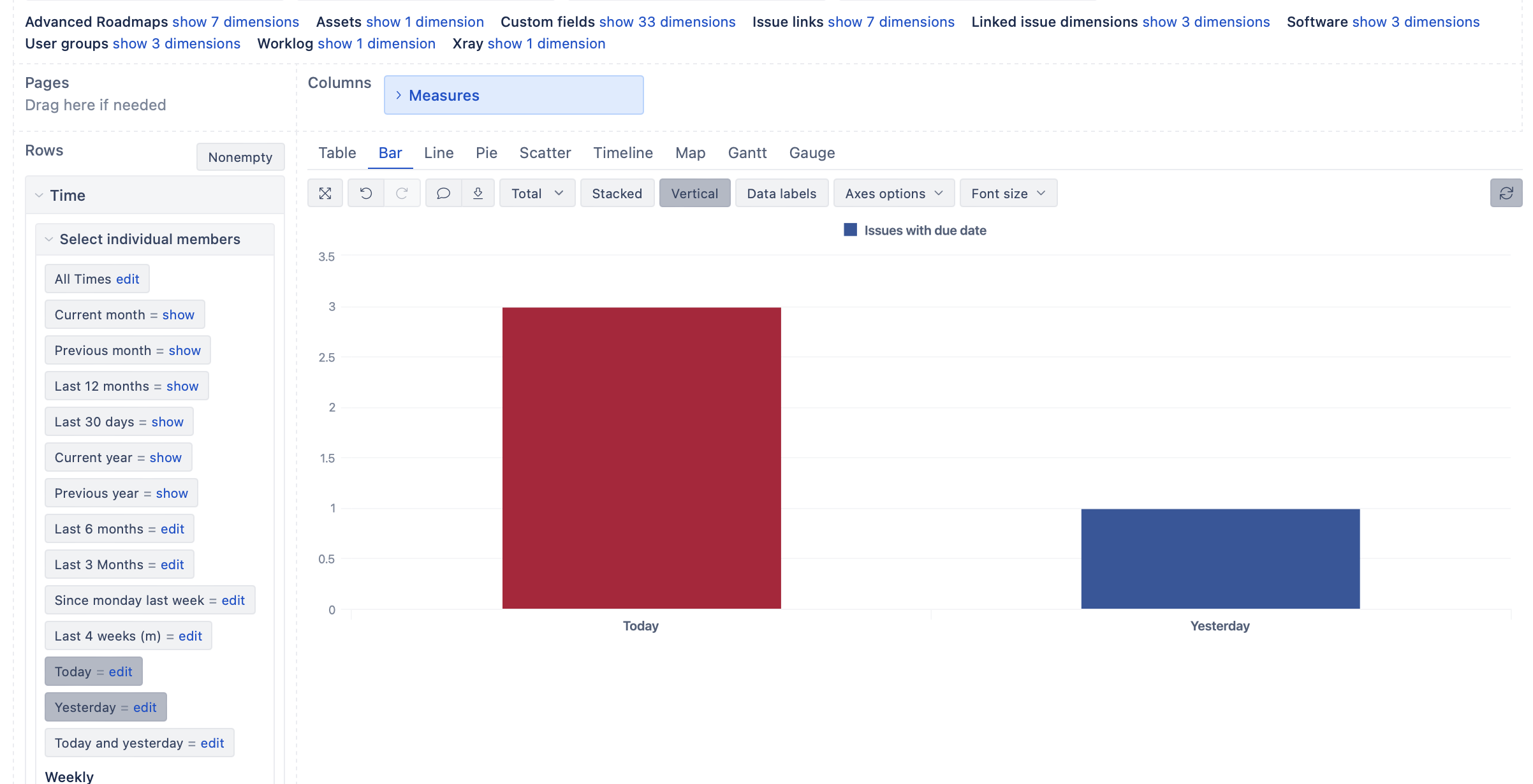Click show link for Current year
1533x784 pixels.
tap(165, 458)
